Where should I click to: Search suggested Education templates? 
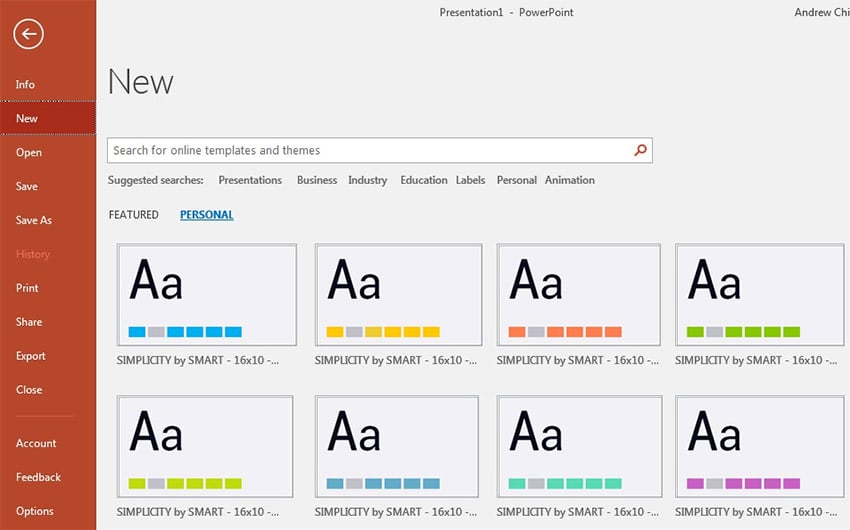pos(424,180)
